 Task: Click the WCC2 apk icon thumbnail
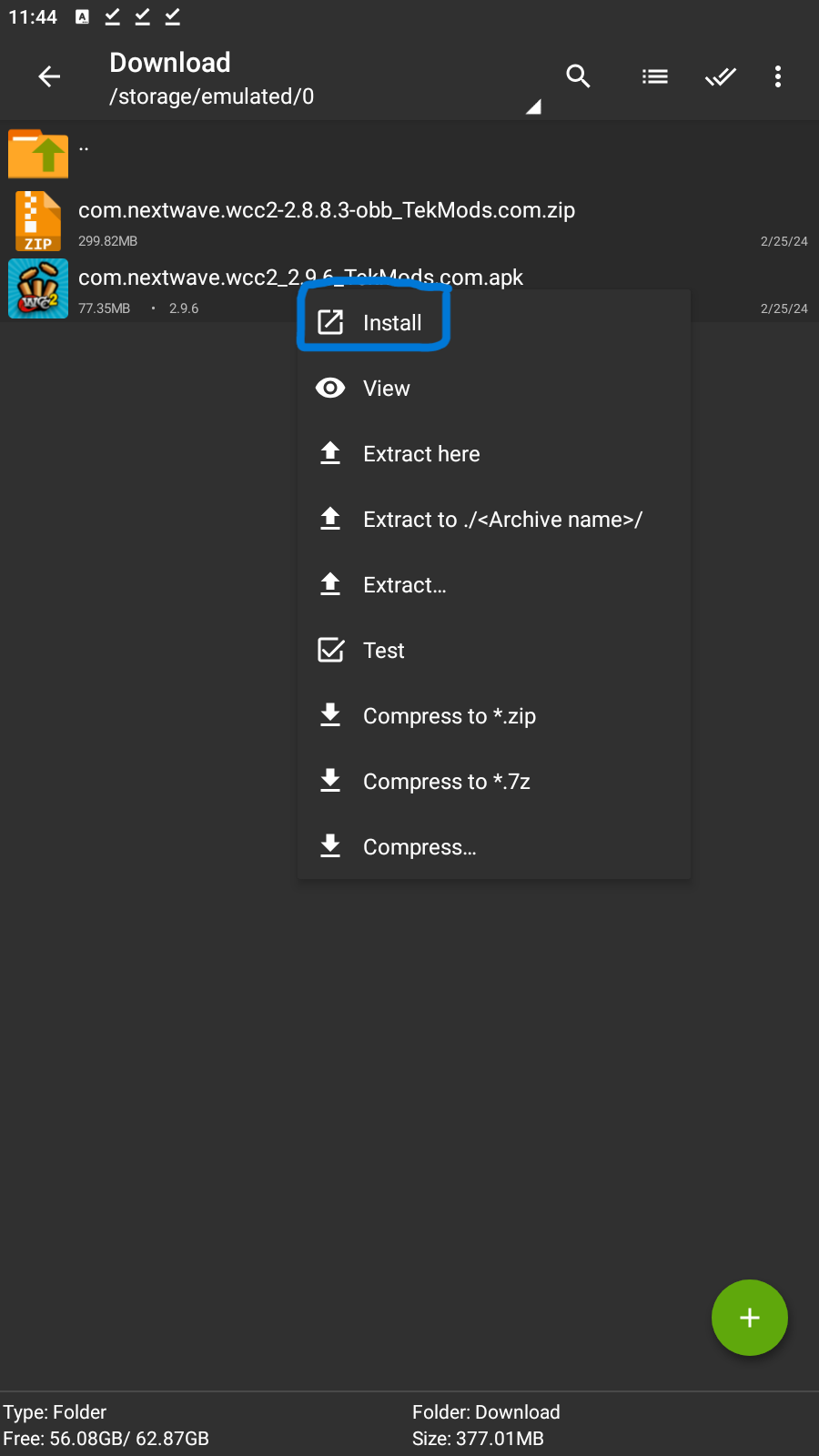(37, 288)
